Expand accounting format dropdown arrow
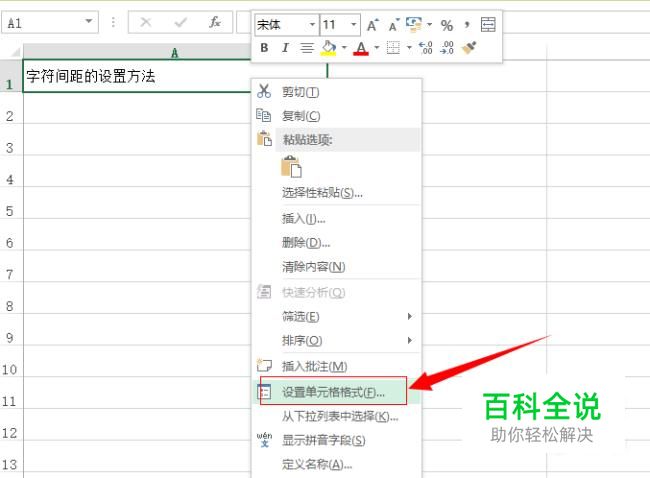650x478 pixels. pos(429,25)
